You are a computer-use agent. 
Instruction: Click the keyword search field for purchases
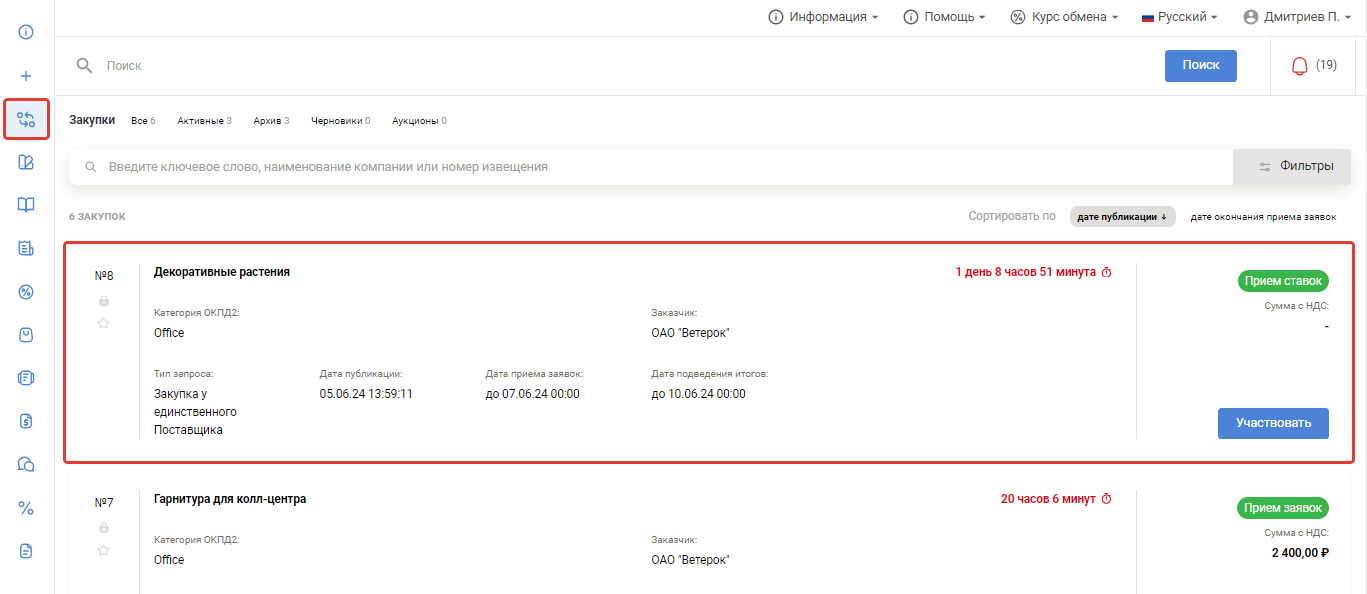(x=650, y=167)
